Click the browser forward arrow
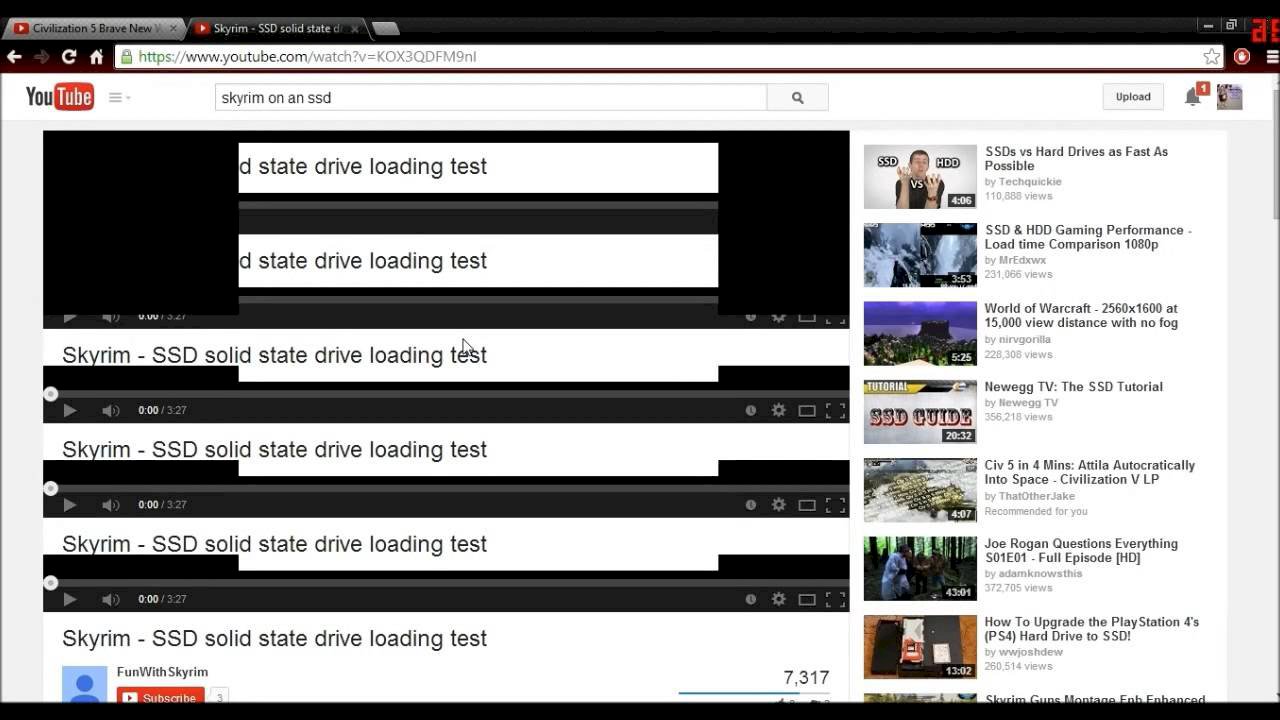The image size is (1280, 720). tap(42, 57)
